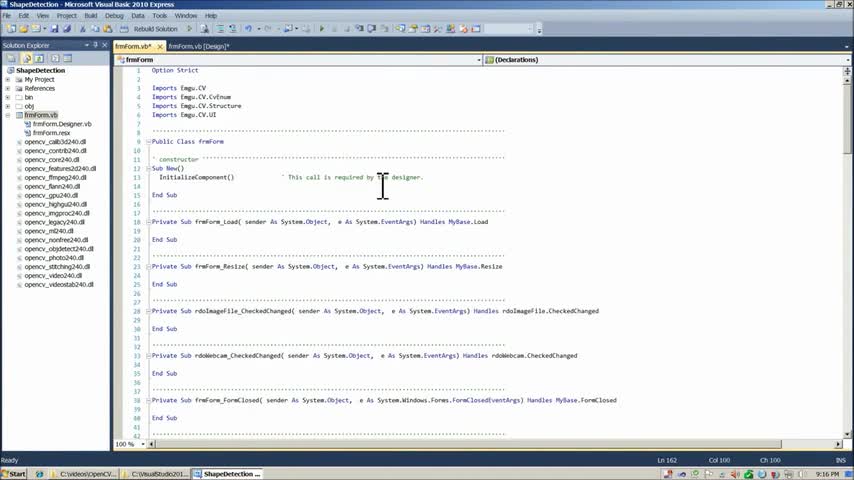Collapse the Sub New() code block
Viewport: 854px width, 480px height.
pyautogui.click(x=148, y=168)
